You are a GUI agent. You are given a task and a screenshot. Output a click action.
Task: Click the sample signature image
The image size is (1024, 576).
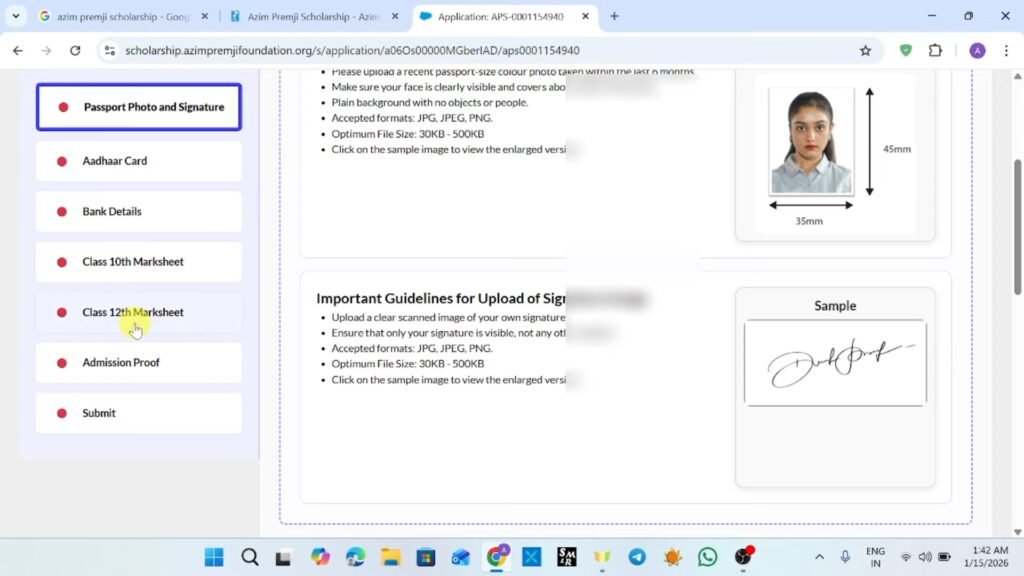[x=835, y=364]
